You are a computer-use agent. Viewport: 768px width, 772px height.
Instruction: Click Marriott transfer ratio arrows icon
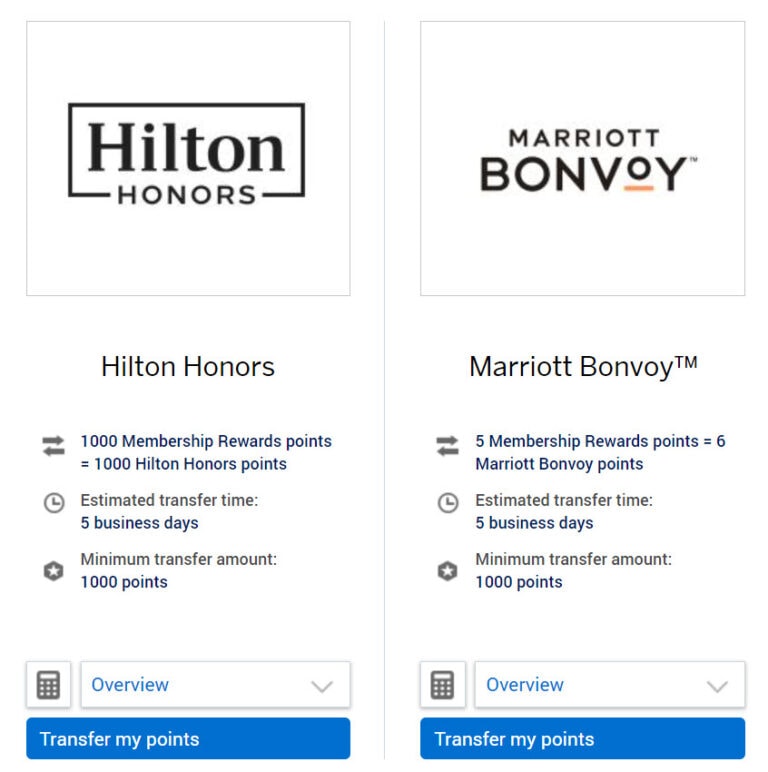click(448, 447)
